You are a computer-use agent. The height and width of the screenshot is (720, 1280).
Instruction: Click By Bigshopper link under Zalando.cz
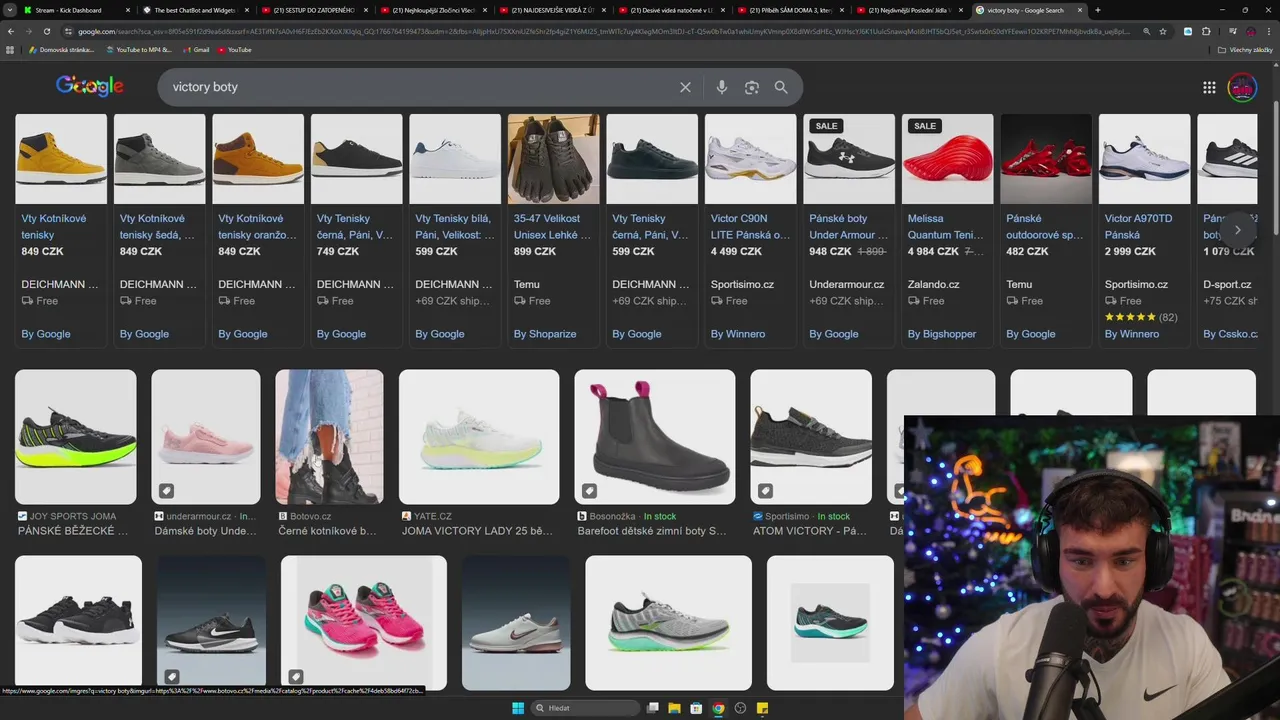[942, 334]
